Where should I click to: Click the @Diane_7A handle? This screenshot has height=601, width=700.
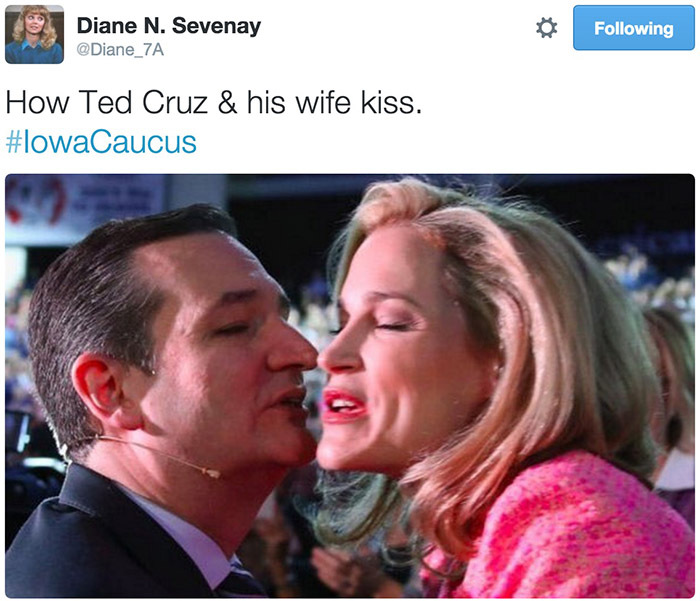pyautogui.click(x=120, y=49)
